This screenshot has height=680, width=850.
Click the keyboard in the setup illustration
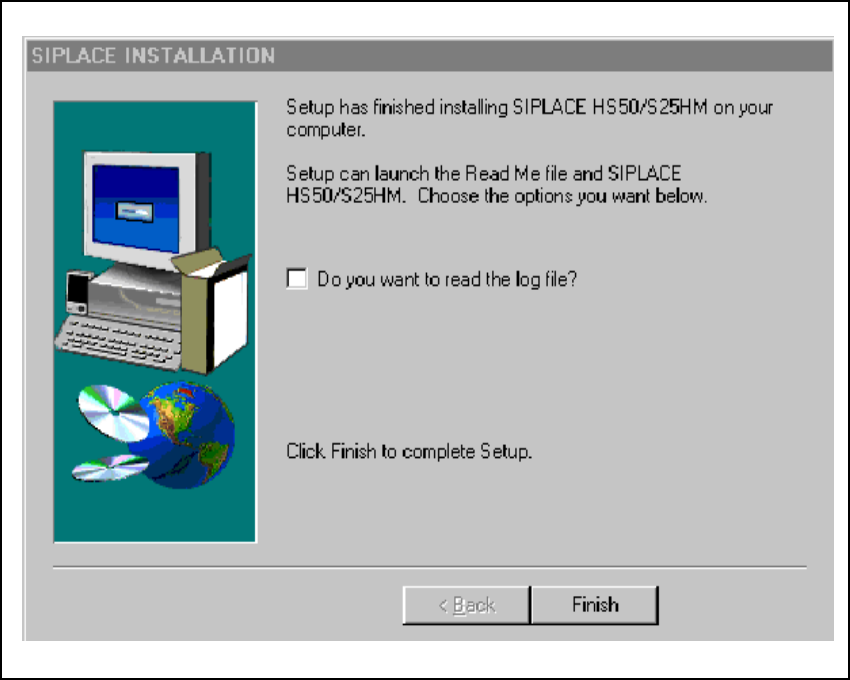[x=119, y=342]
